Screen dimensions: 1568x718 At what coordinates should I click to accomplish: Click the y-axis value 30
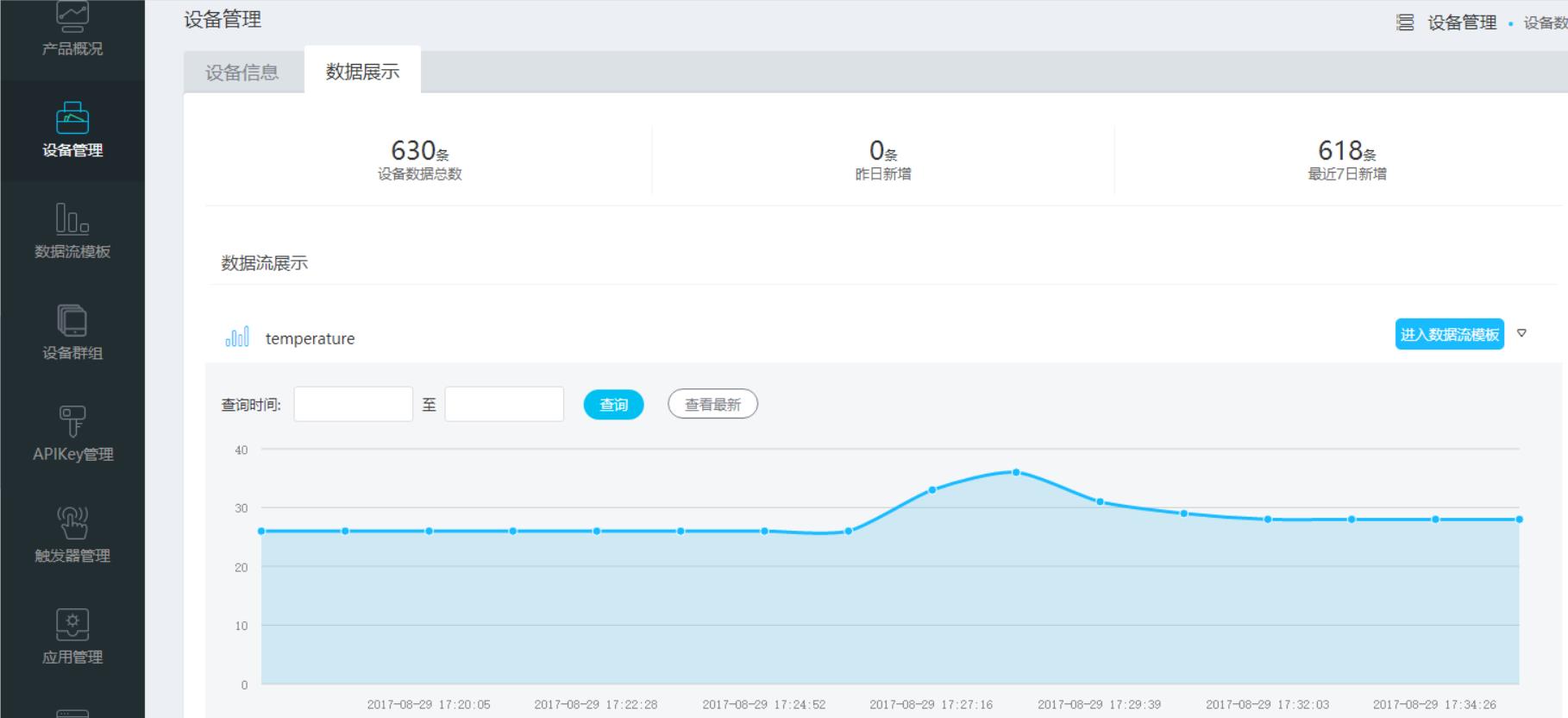241,508
